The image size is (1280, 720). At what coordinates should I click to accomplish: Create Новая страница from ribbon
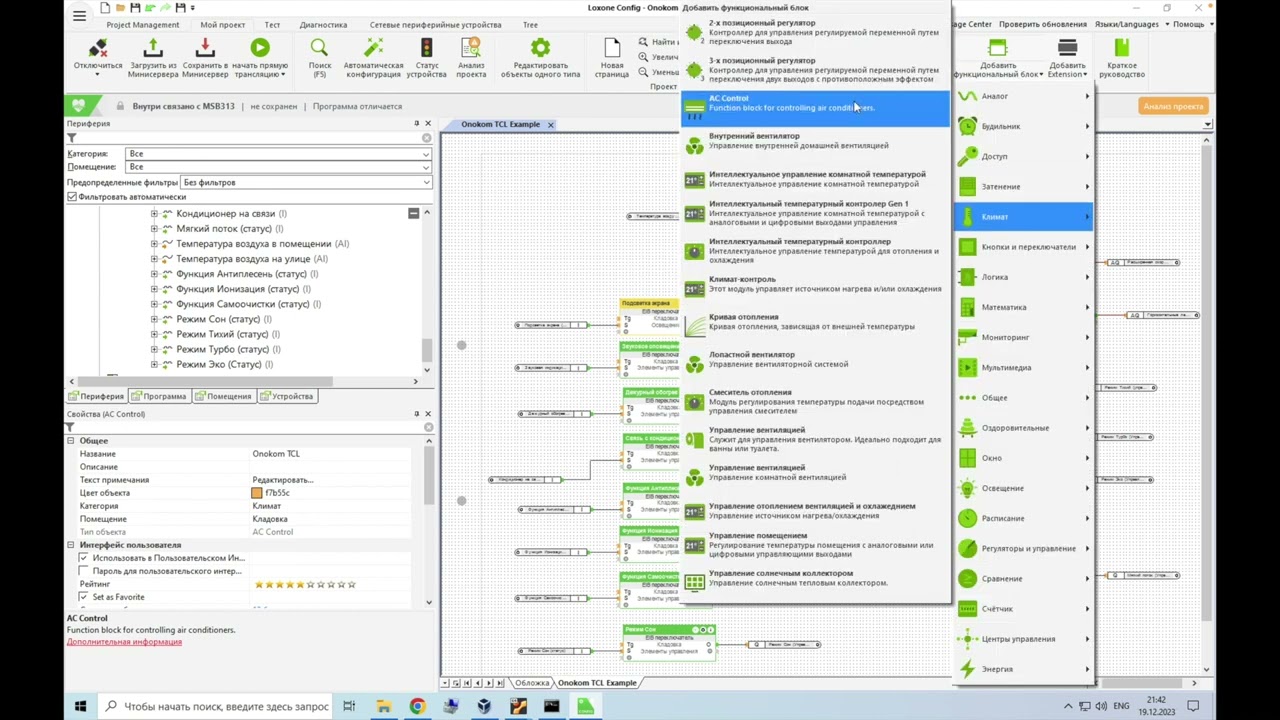(x=612, y=48)
